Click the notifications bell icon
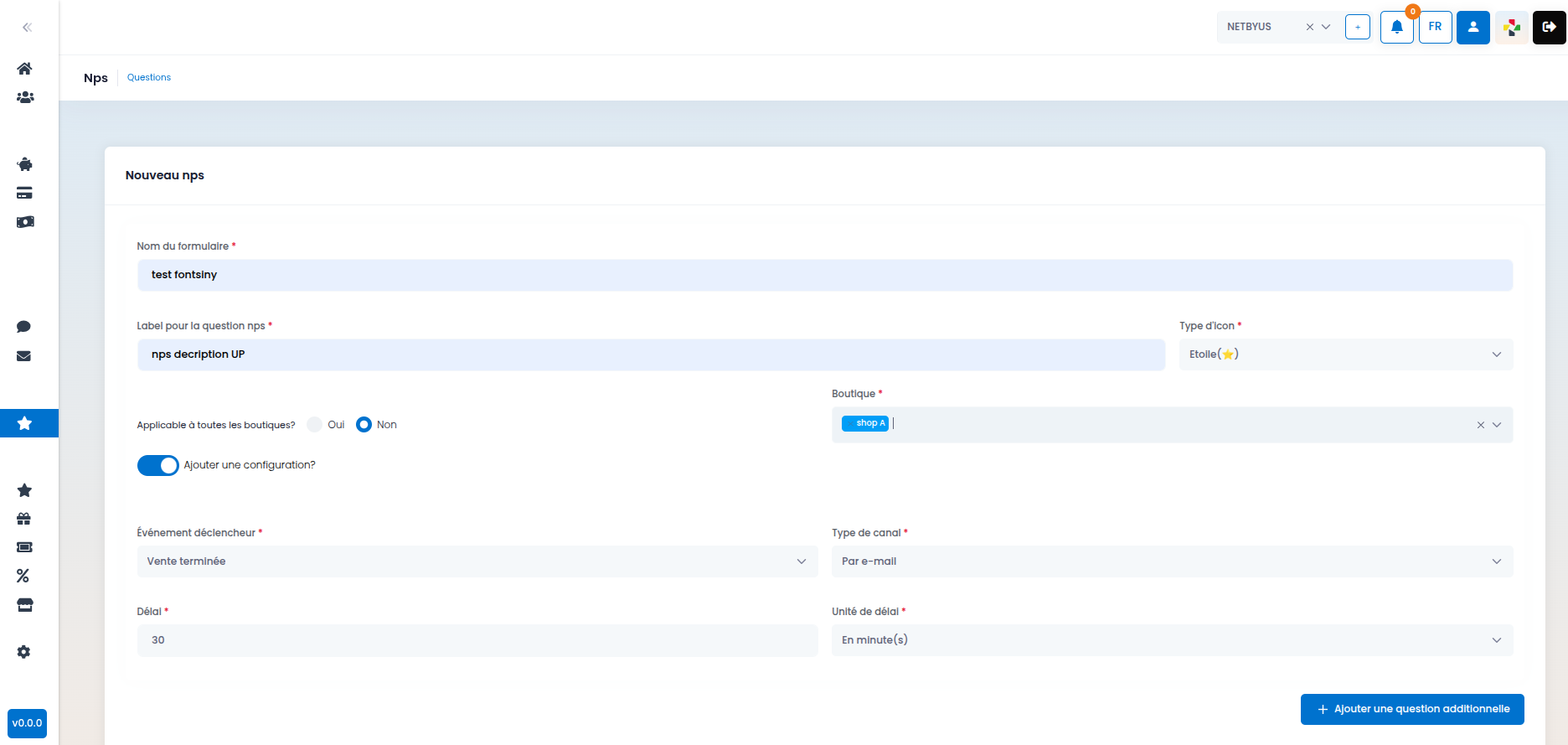 coord(1397,27)
